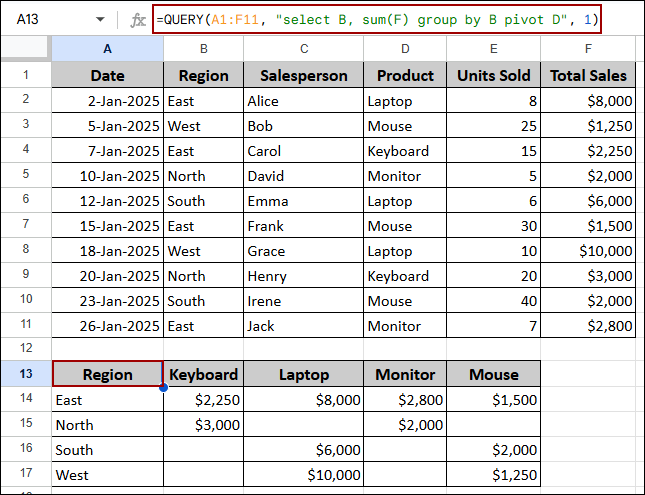Select the Keyboard product cell in row 9

coord(405,276)
